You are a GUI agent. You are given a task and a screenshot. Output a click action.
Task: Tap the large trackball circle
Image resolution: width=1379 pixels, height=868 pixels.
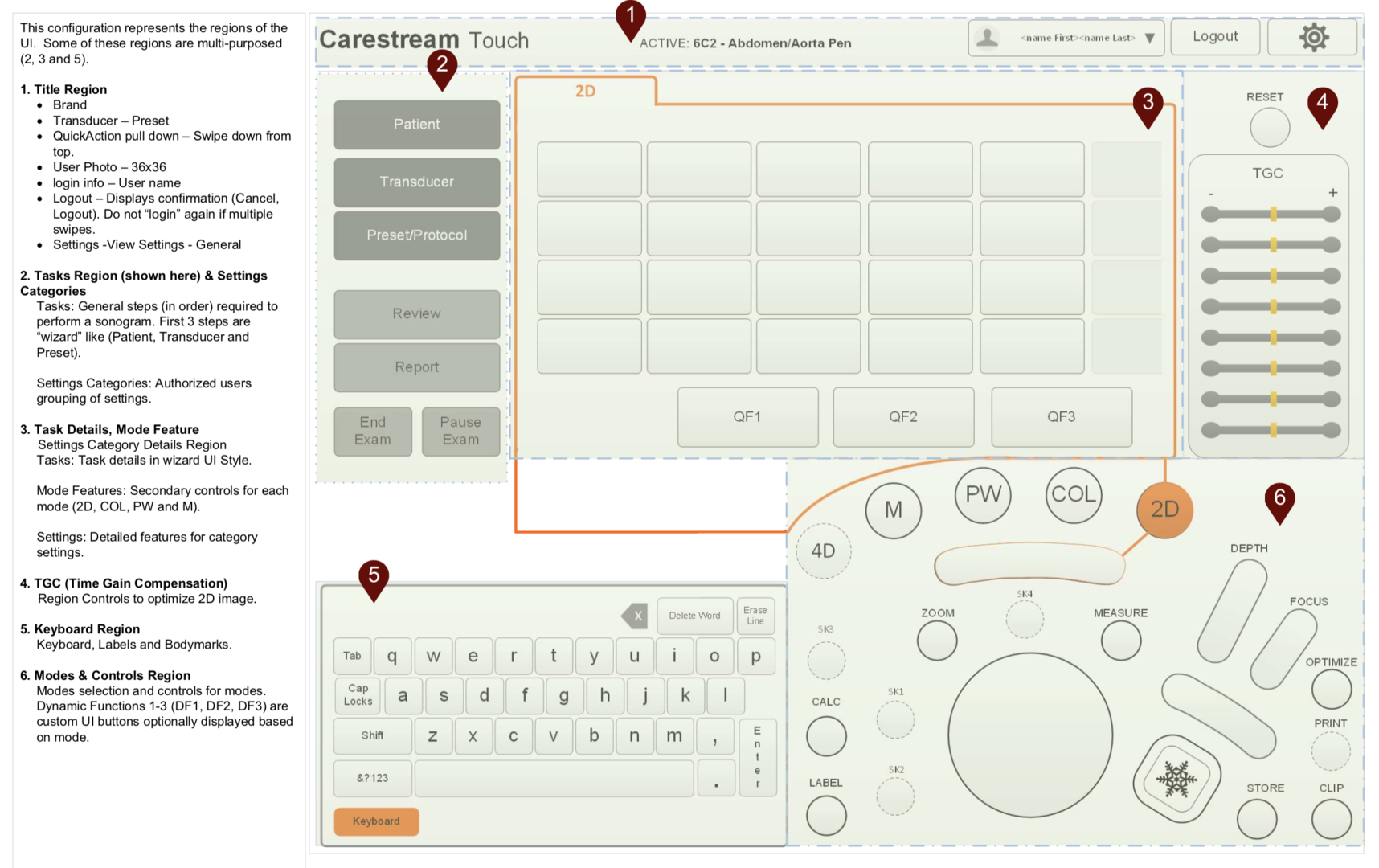coord(1030,735)
